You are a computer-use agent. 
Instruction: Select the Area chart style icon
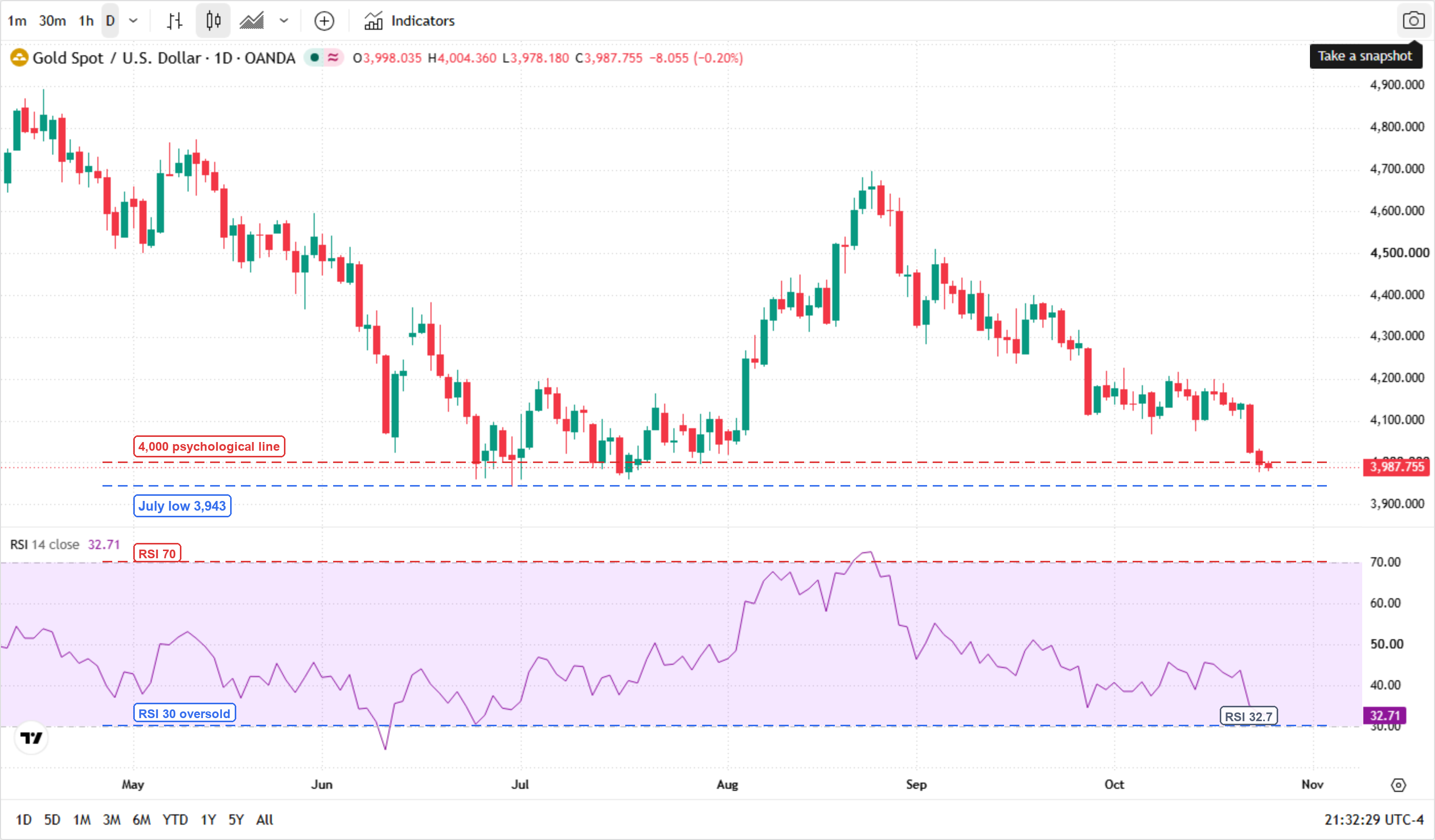252,21
